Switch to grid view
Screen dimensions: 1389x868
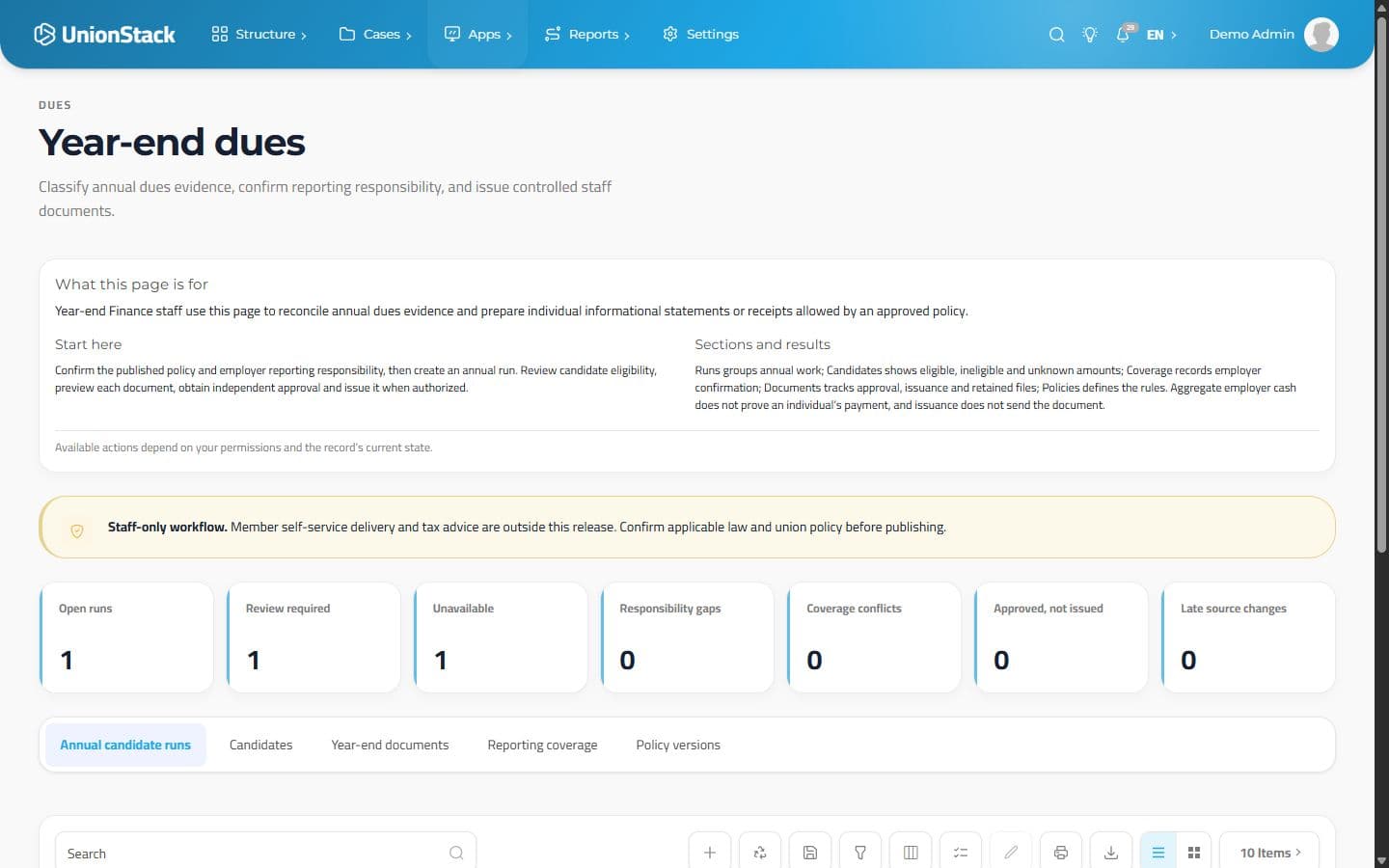(1194, 853)
